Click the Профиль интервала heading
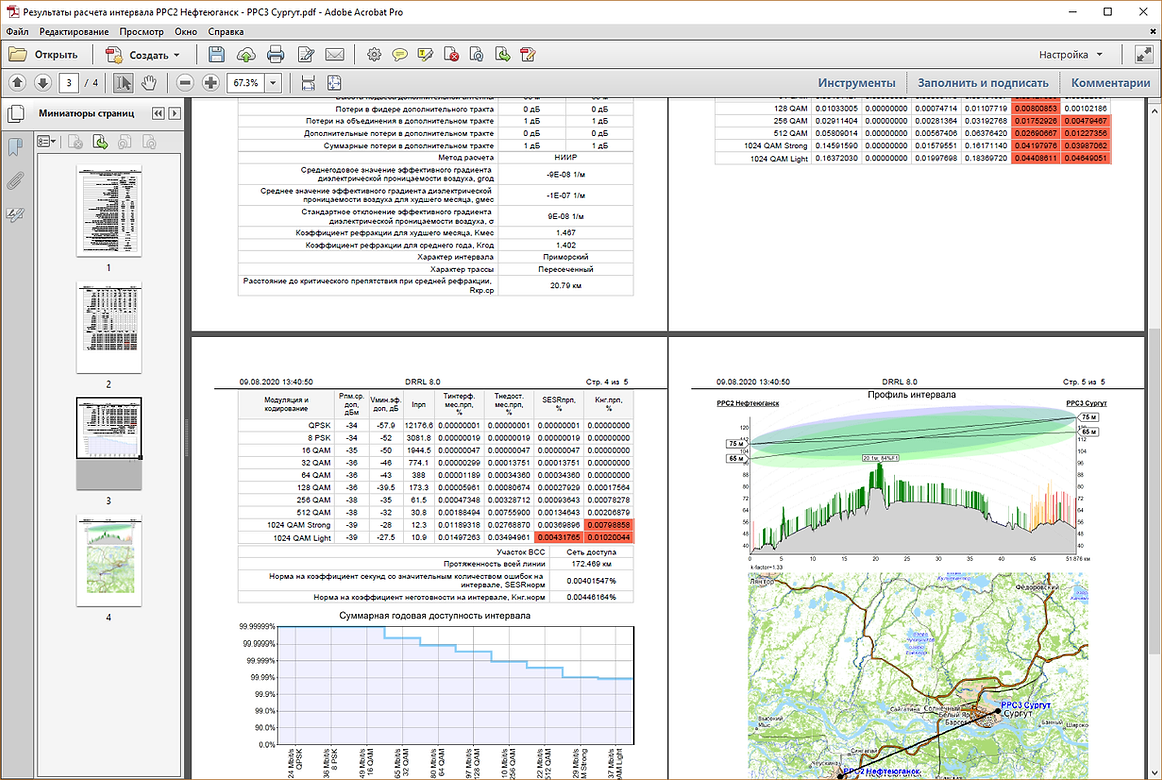 912,396
